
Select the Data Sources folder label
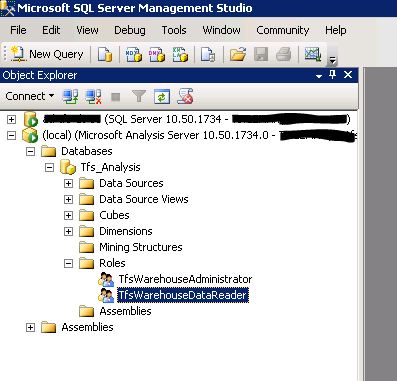click(x=131, y=183)
